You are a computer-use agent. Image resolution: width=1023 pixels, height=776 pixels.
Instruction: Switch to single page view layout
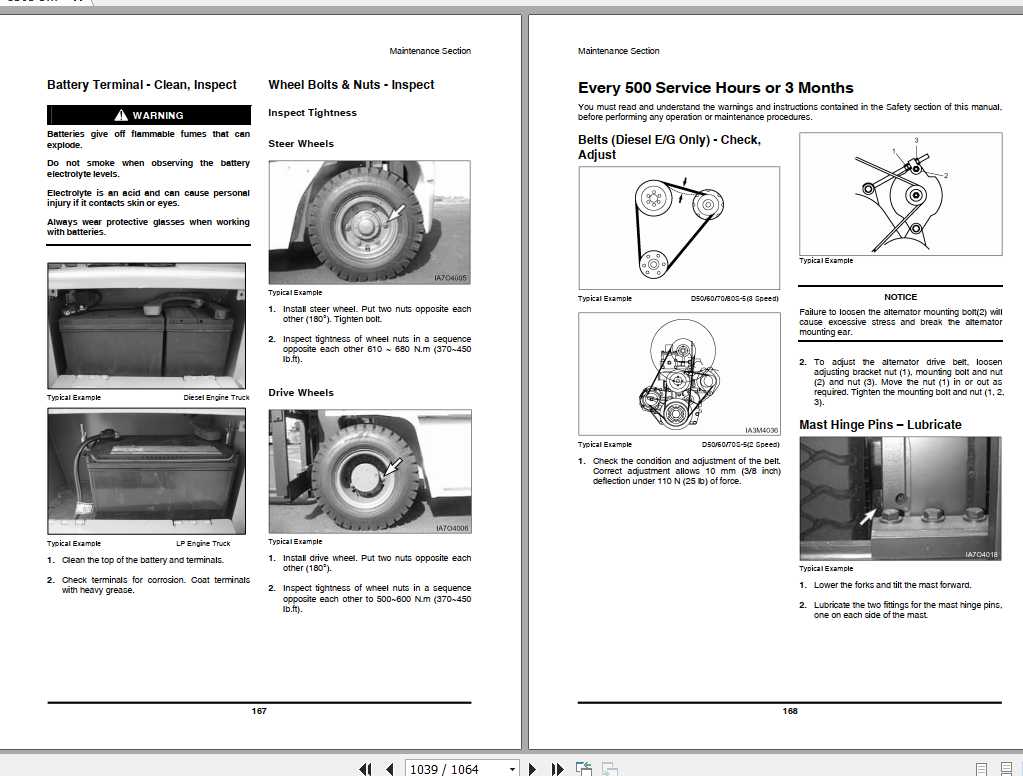click(981, 769)
